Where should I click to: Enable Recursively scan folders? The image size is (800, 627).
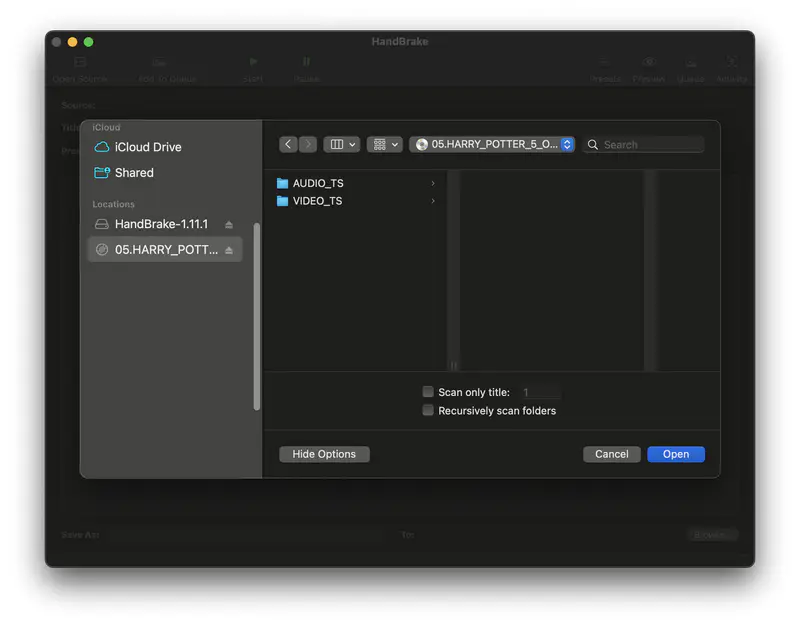[x=428, y=410]
